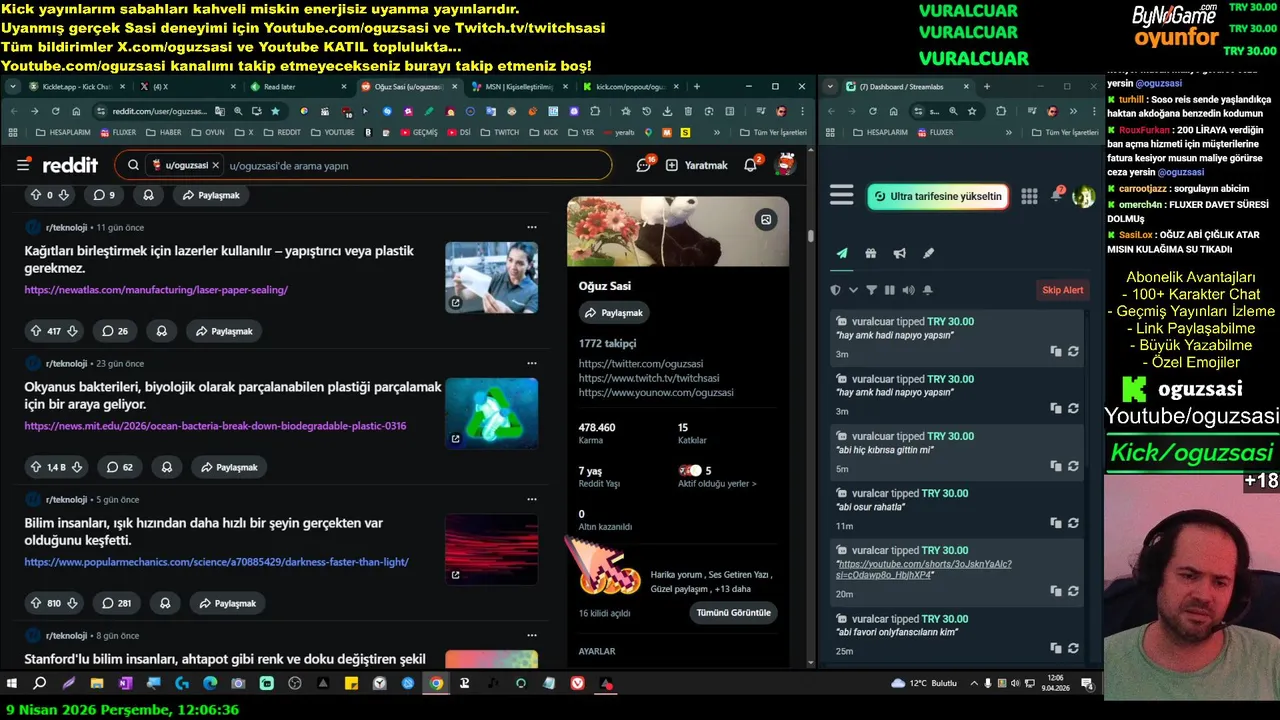The image size is (1280, 720).
Task: Remove the u/oguzsasi search filter chip
Action: (x=215, y=165)
